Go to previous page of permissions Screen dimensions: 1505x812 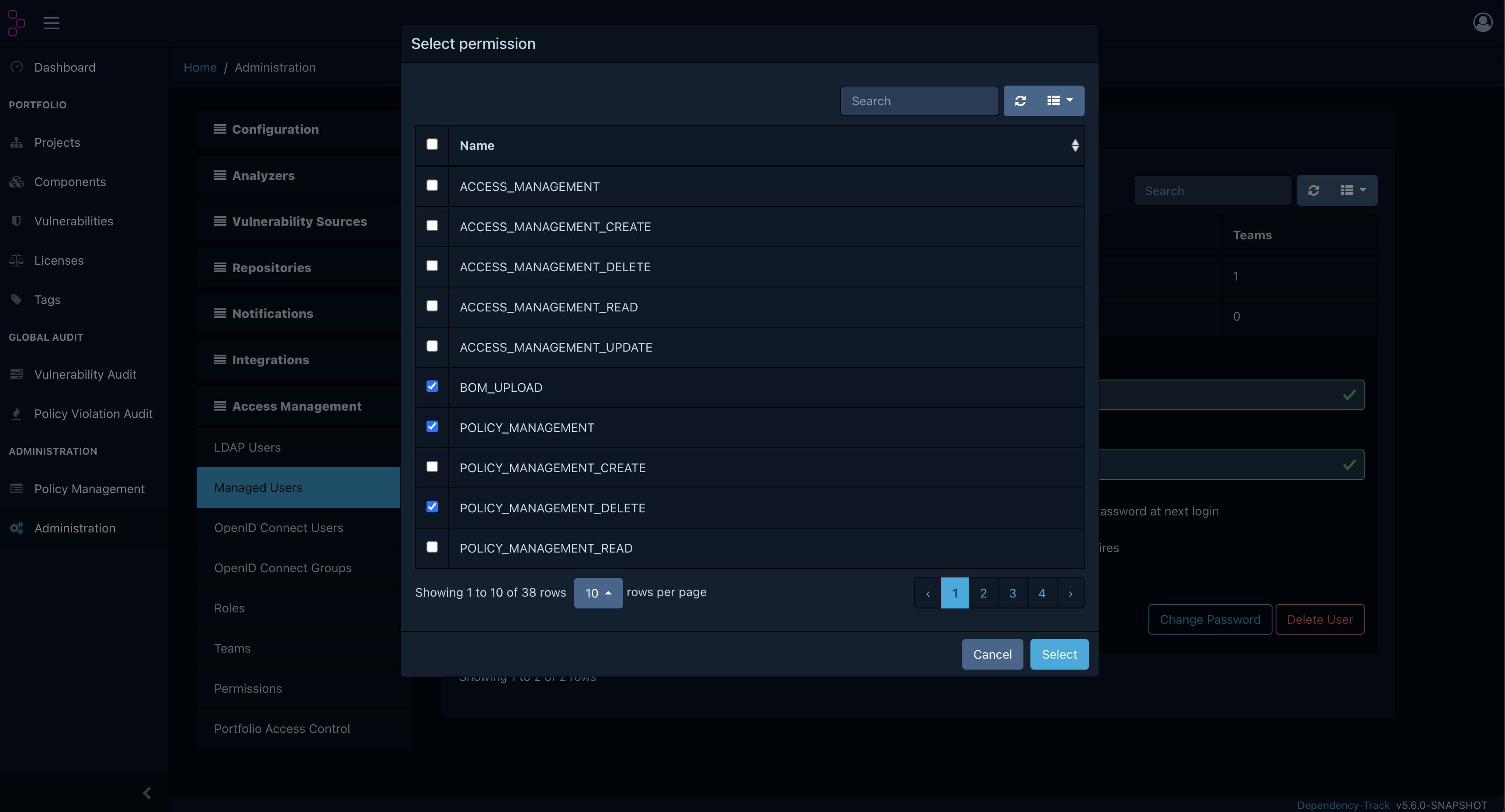[928, 593]
